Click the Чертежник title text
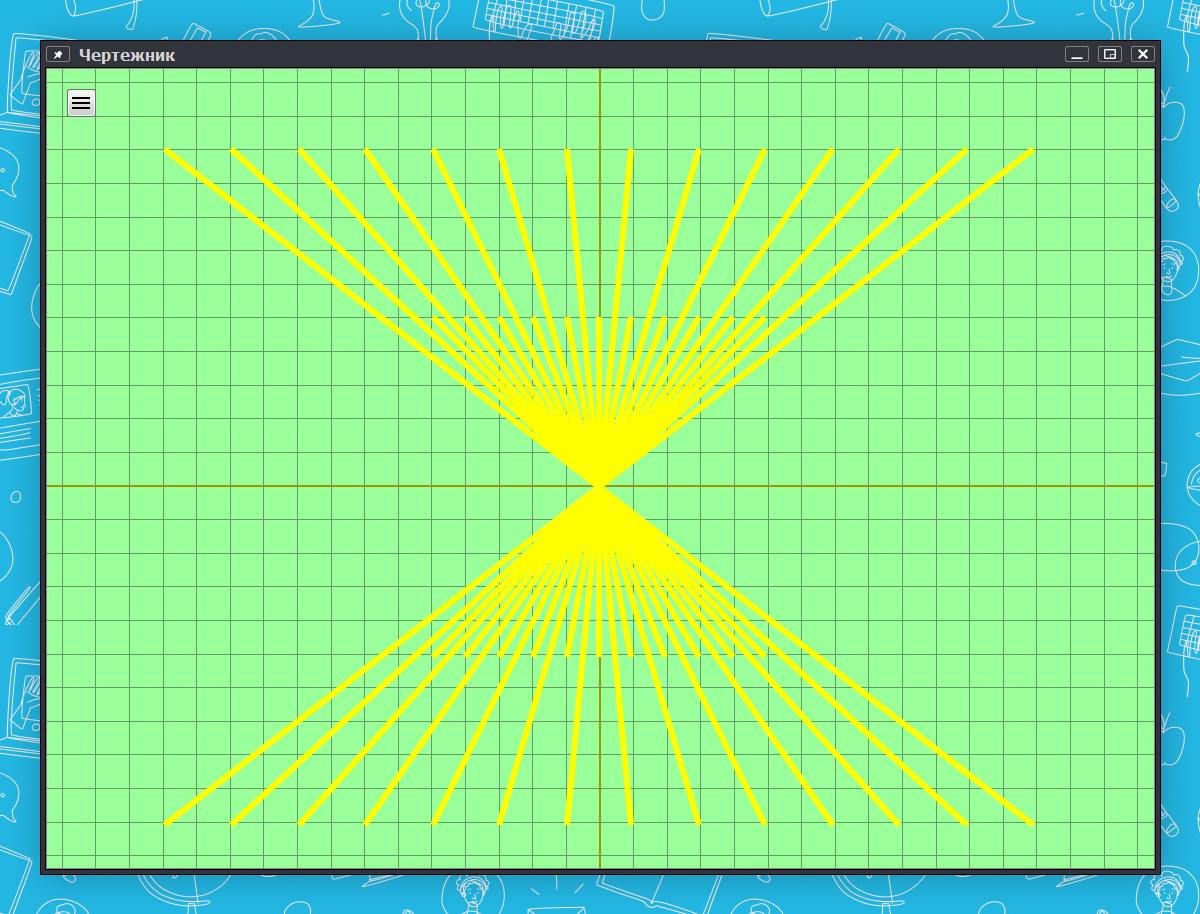This screenshot has height=914, width=1200. (x=127, y=55)
